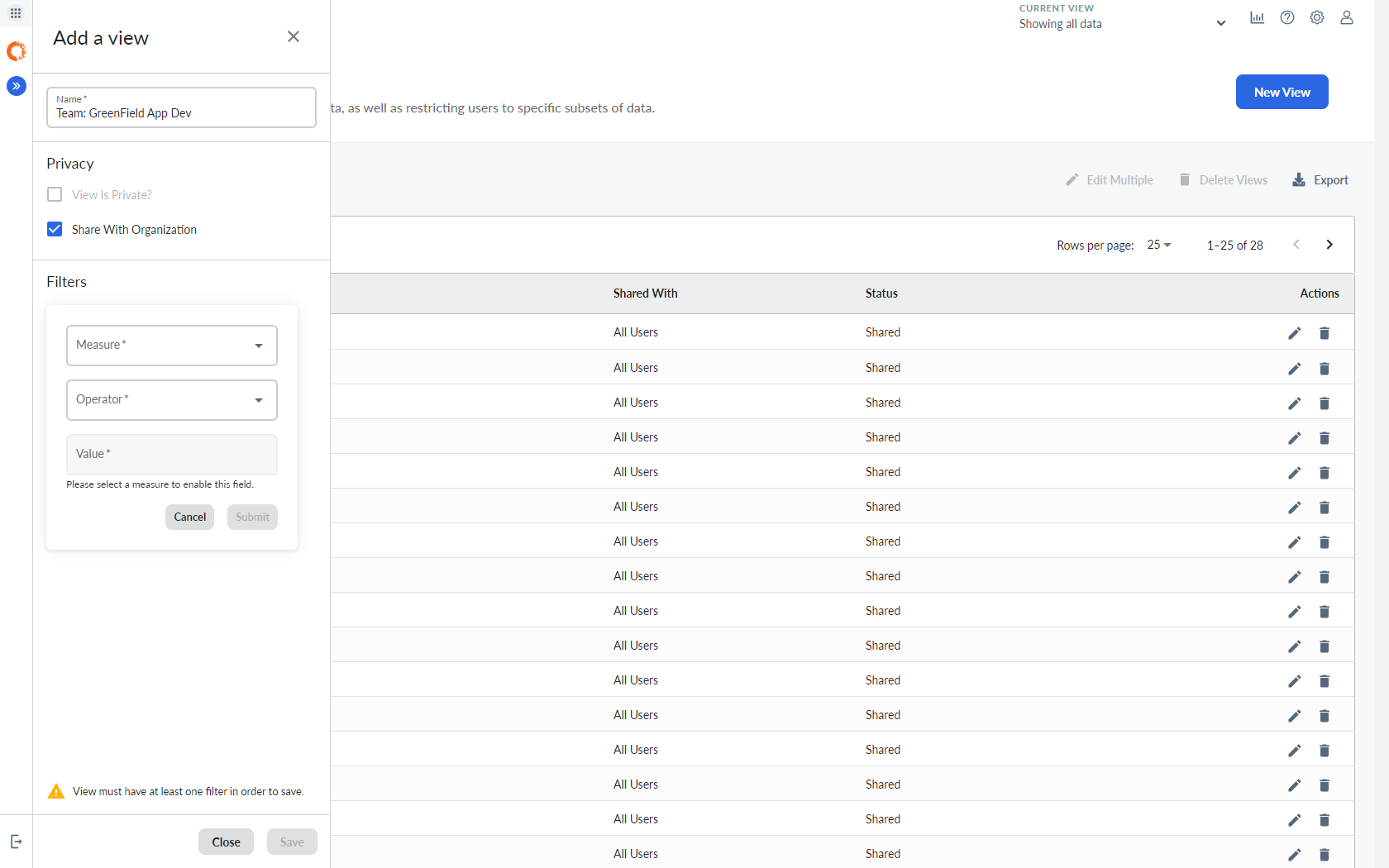Edit the first view using its pencil icon
The image size is (1389, 868).
(1294, 333)
